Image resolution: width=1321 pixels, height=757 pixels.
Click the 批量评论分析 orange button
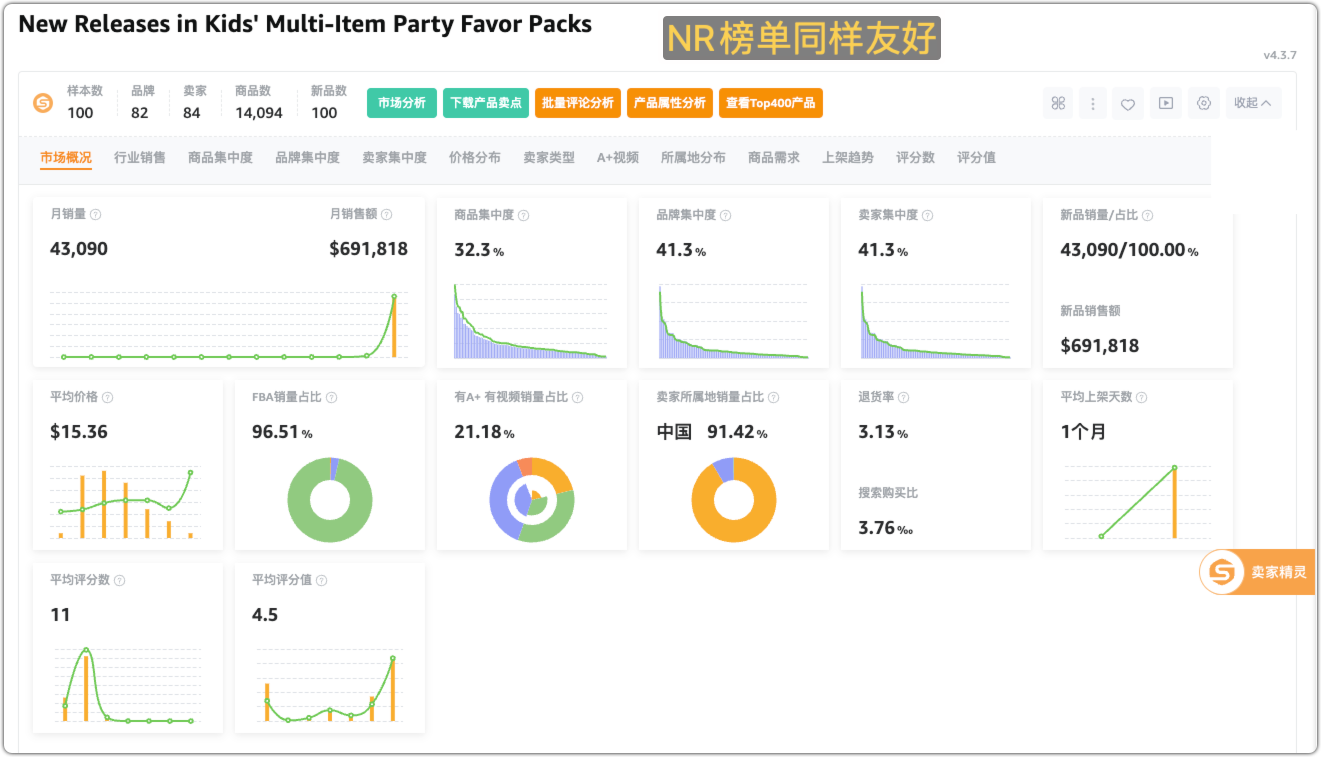pos(578,103)
